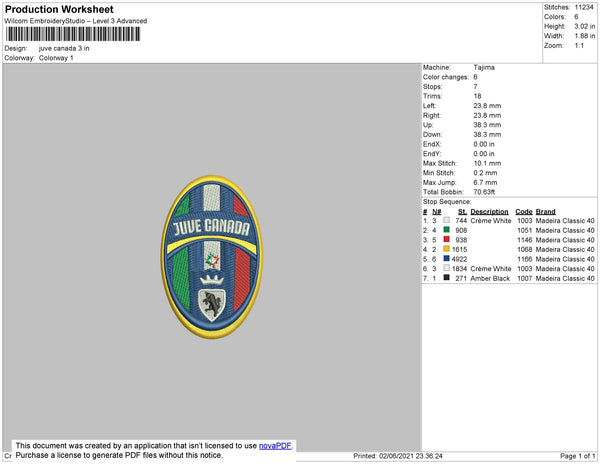Select the Height value '3.02 in'
The image size is (600, 464).
click(x=585, y=26)
